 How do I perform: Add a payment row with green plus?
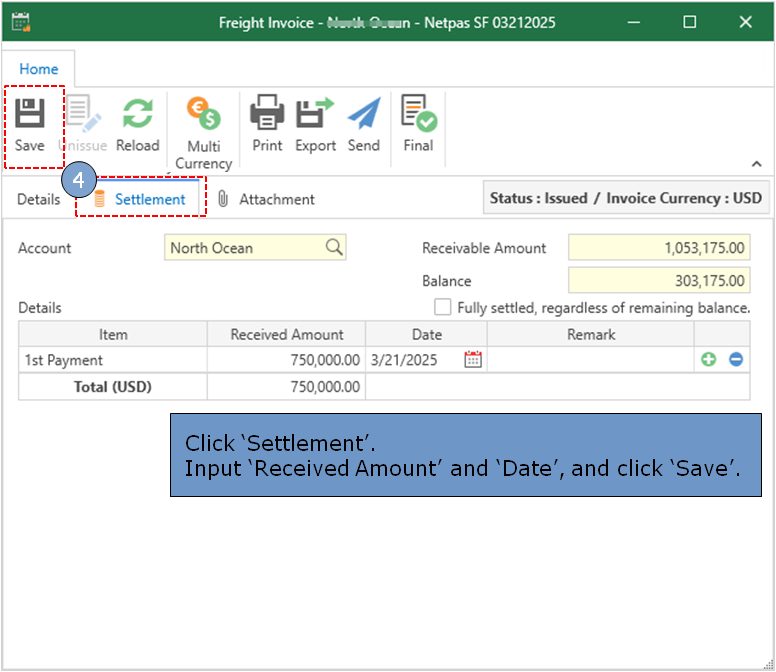pyautogui.click(x=708, y=360)
